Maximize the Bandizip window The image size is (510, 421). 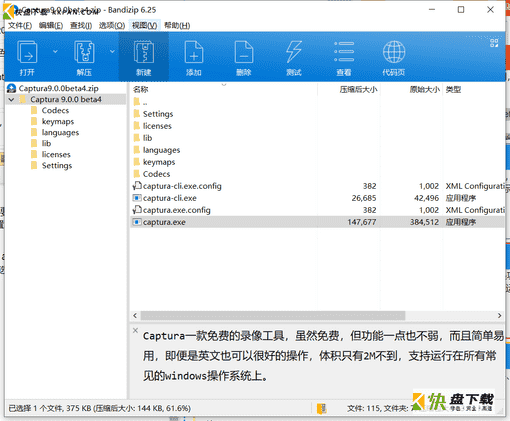[x=461, y=10]
